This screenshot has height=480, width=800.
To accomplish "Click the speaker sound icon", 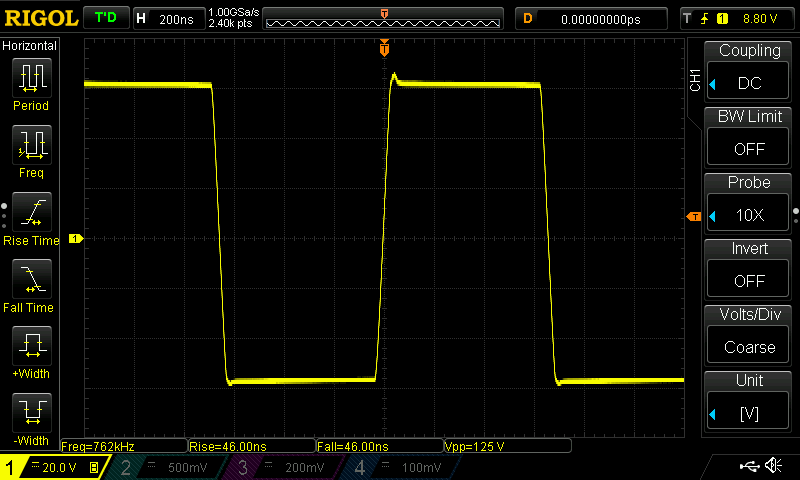I will tap(773, 465).
